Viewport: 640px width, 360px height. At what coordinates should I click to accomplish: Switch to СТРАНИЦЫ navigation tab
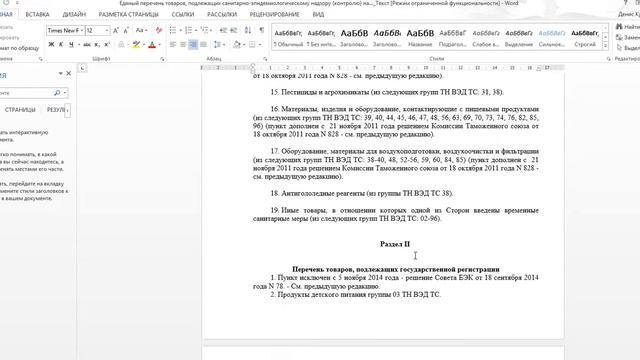coord(20,110)
